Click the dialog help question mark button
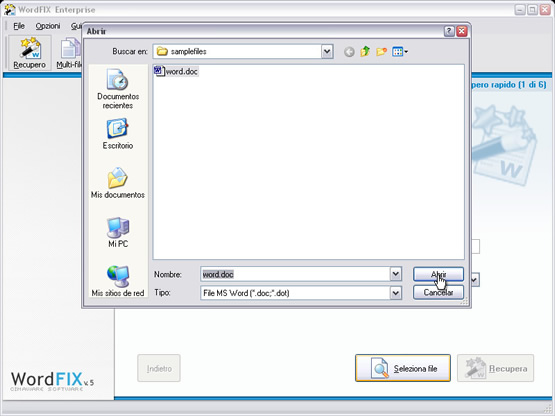The image size is (555, 416). coord(449,32)
